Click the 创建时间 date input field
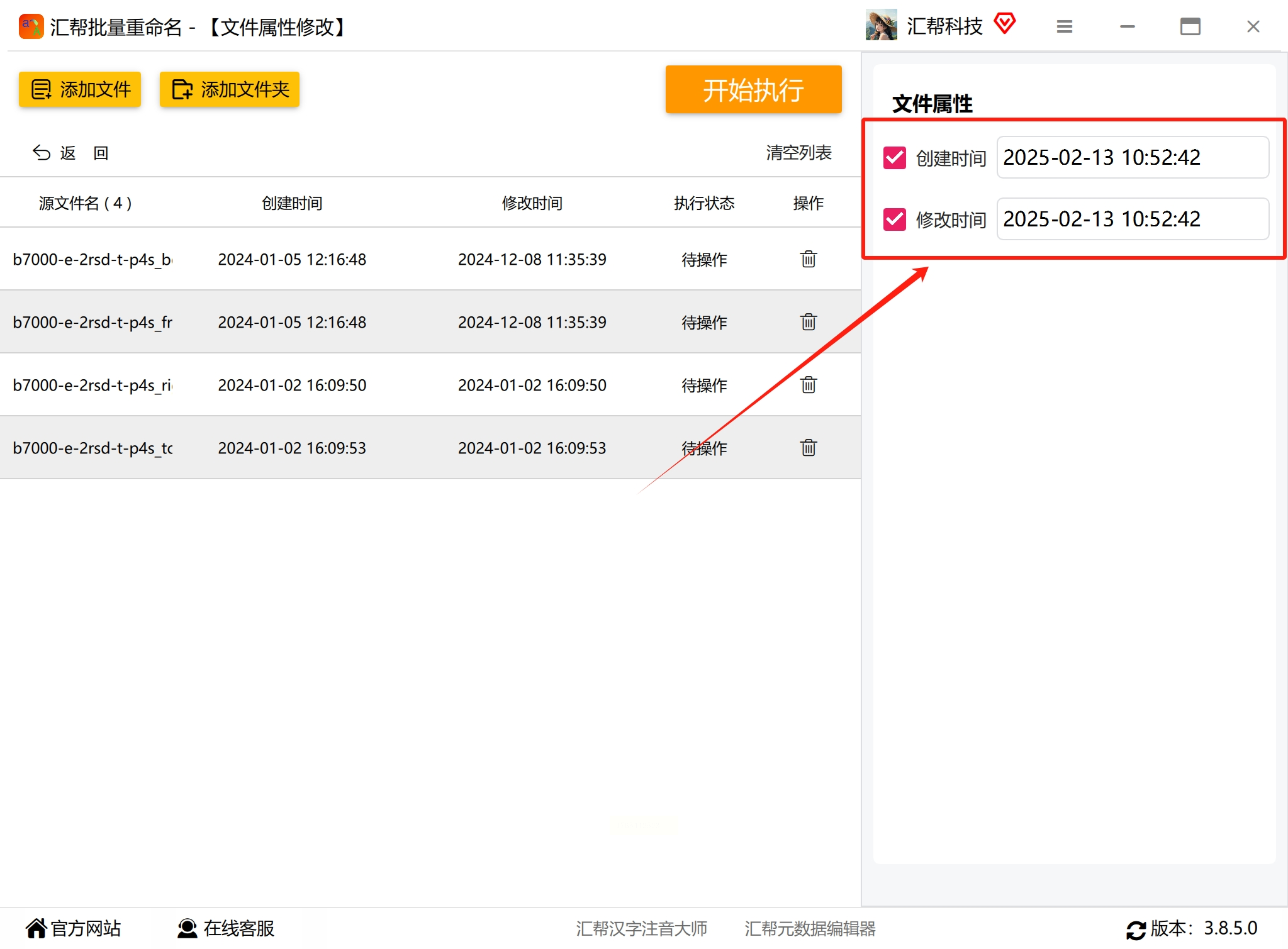Viewport: 1288px width, 949px height. click(x=1132, y=157)
